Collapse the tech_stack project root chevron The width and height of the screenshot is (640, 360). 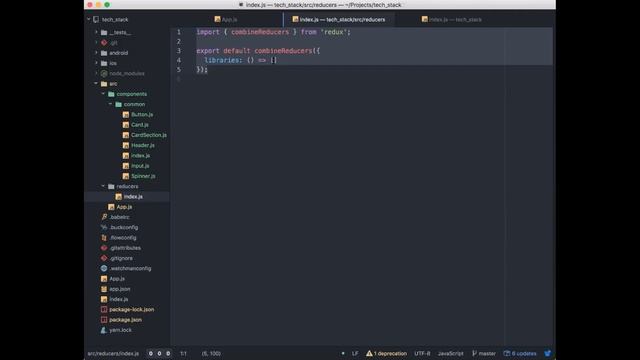point(89,19)
